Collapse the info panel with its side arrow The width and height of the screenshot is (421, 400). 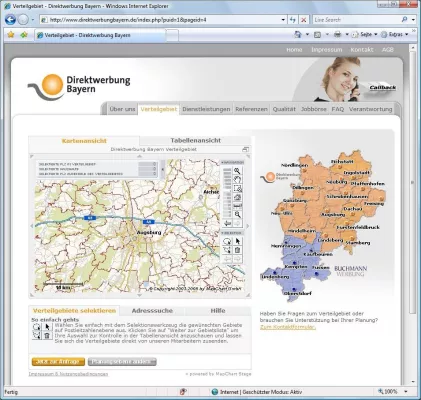click(163, 169)
